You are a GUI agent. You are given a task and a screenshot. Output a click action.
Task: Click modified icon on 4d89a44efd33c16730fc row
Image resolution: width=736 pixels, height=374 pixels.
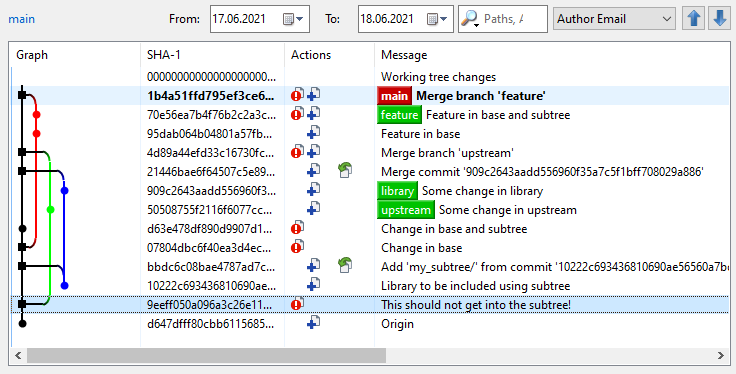(x=297, y=152)
